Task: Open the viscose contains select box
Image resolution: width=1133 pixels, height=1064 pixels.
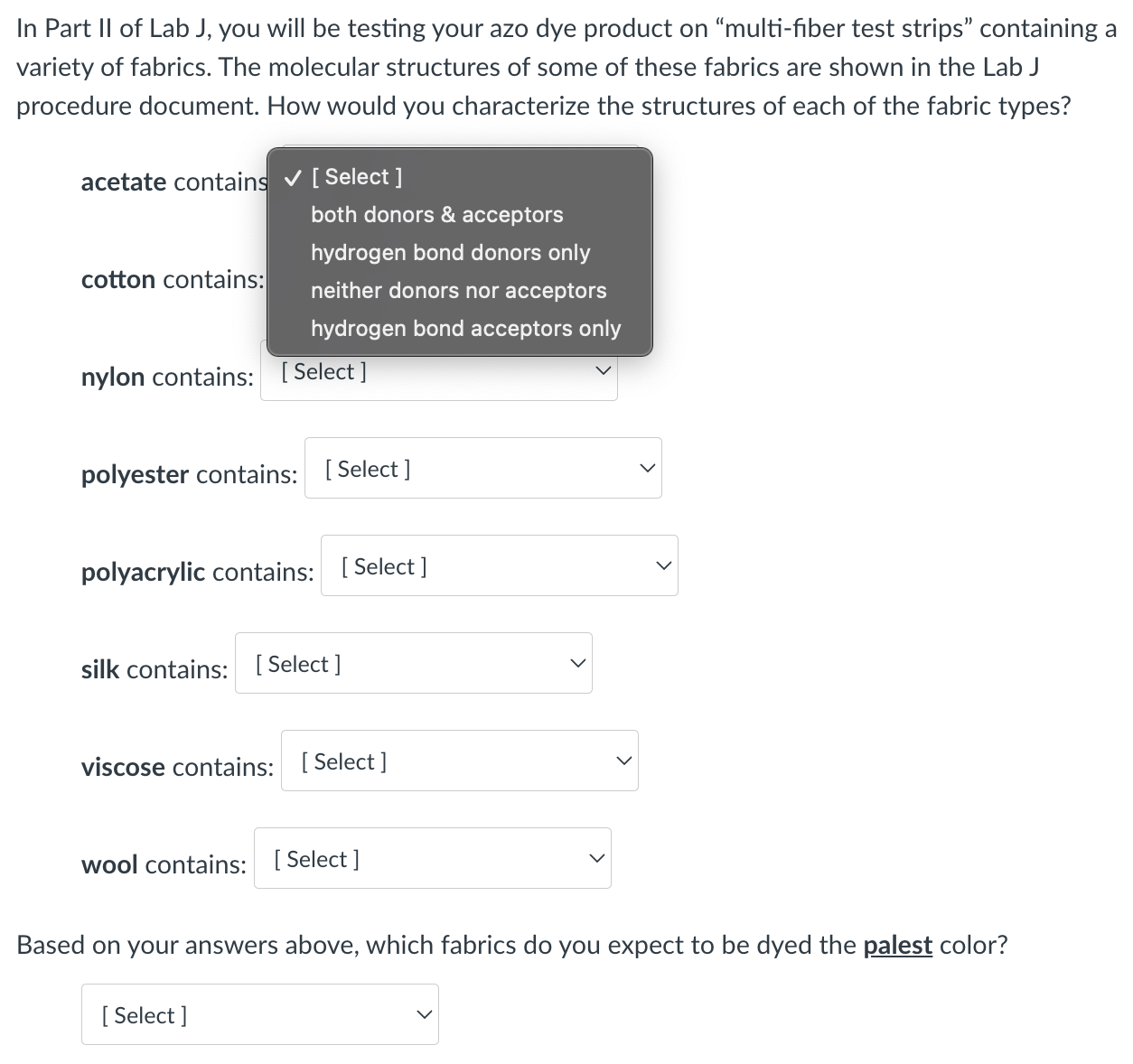Action: (459, 761)
